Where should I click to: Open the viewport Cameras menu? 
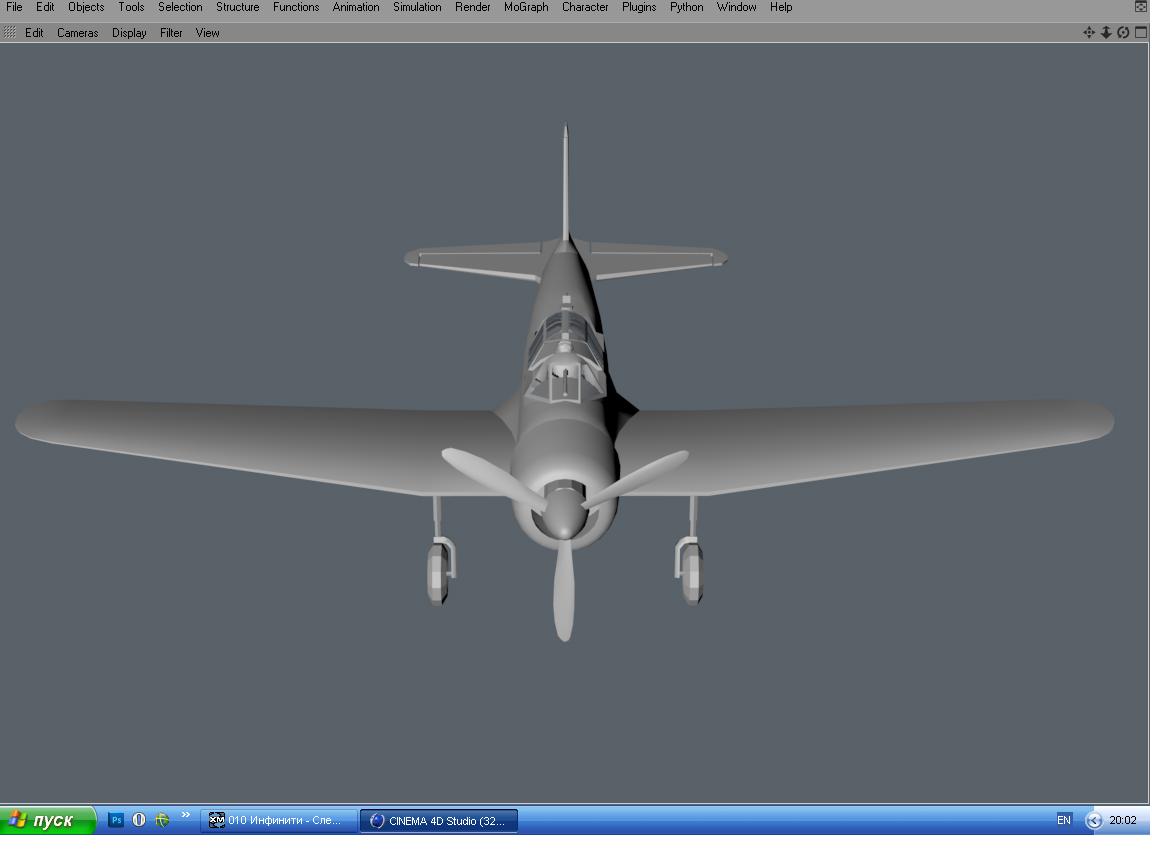coord(77,32)
